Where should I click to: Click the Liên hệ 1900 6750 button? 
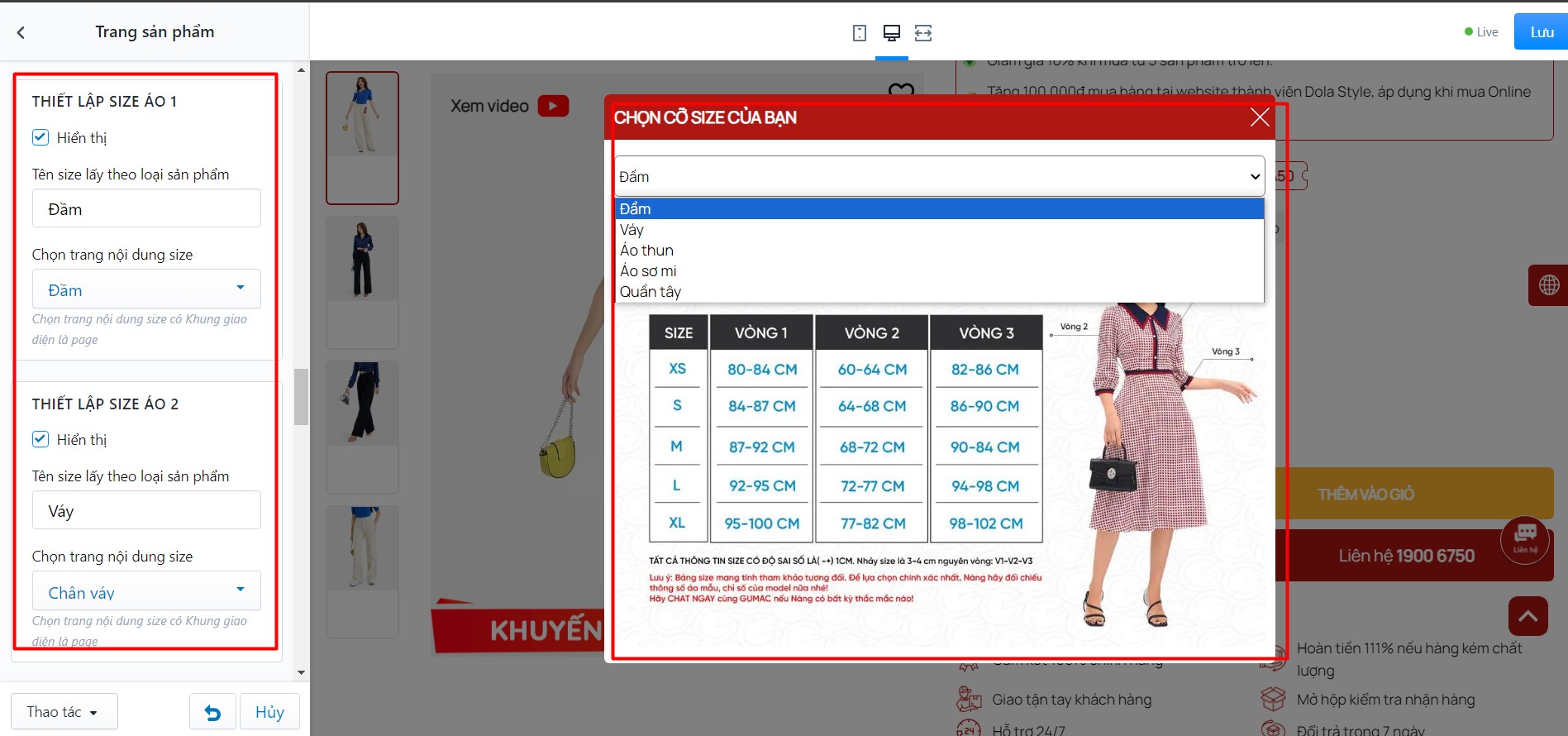point(1413,556)
